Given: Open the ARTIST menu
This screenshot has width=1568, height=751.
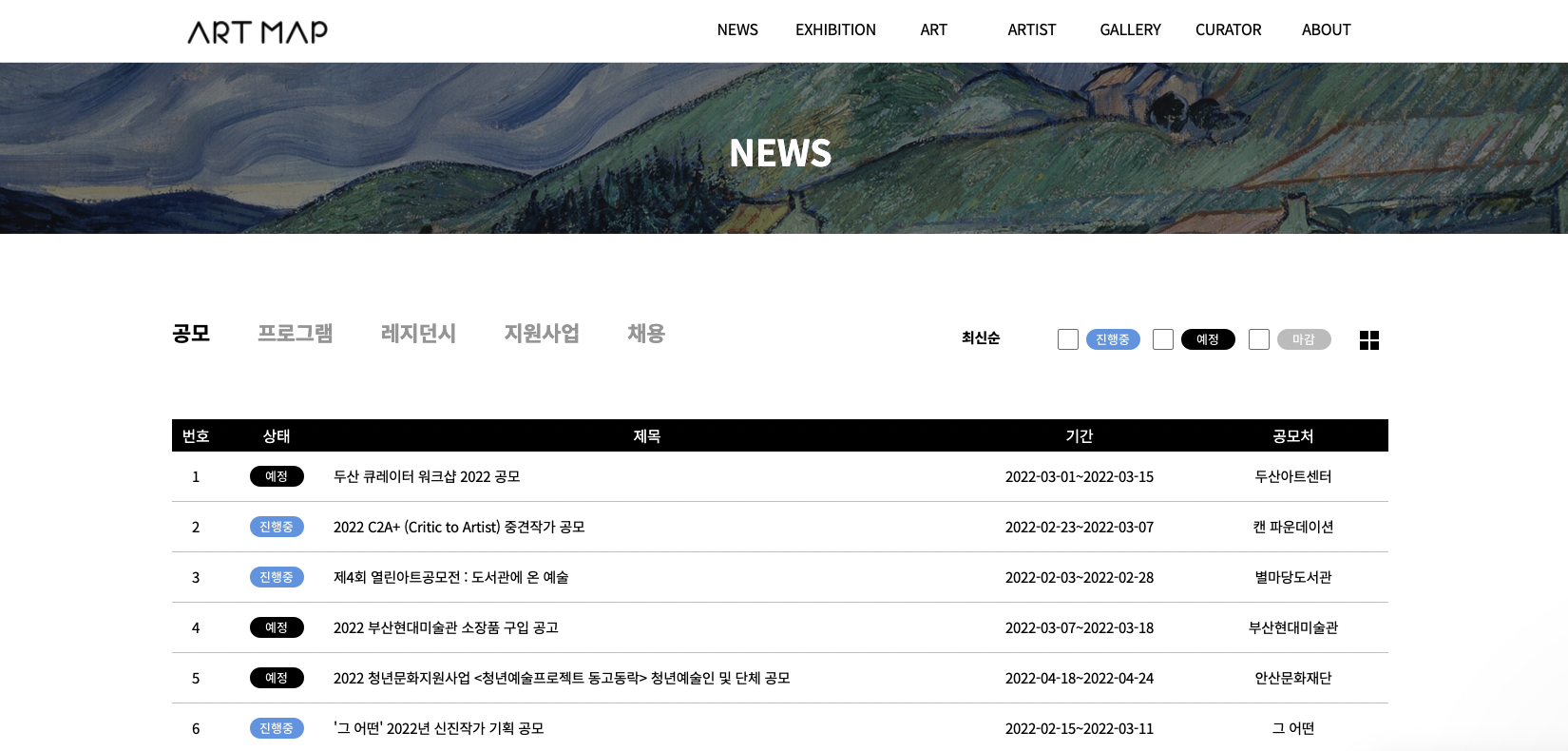Looking at the screenshot, I should click(x=1032, y=29).
